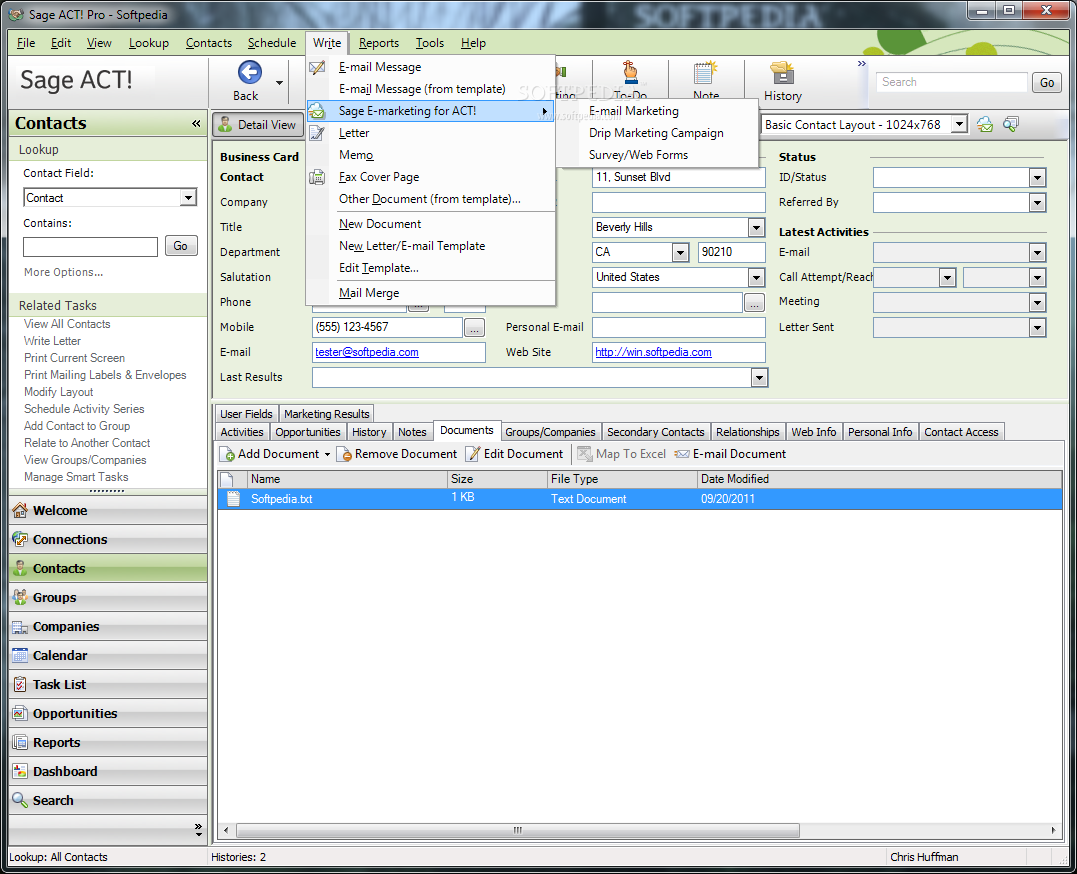Open the Referred By dropdown
1077x874 pixels.
pos(1037,203)
